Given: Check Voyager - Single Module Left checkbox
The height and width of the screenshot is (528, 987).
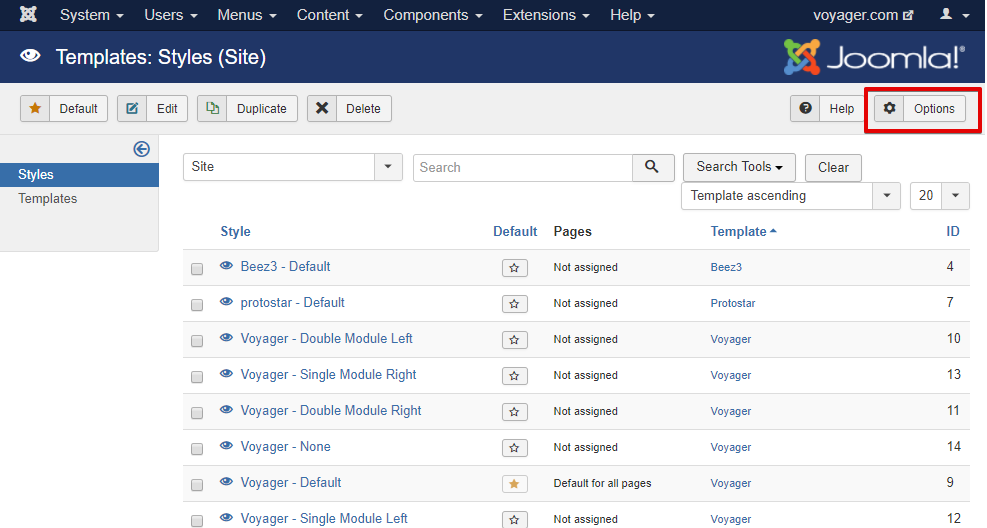Looking at the screenshot, I should (197, 520).
